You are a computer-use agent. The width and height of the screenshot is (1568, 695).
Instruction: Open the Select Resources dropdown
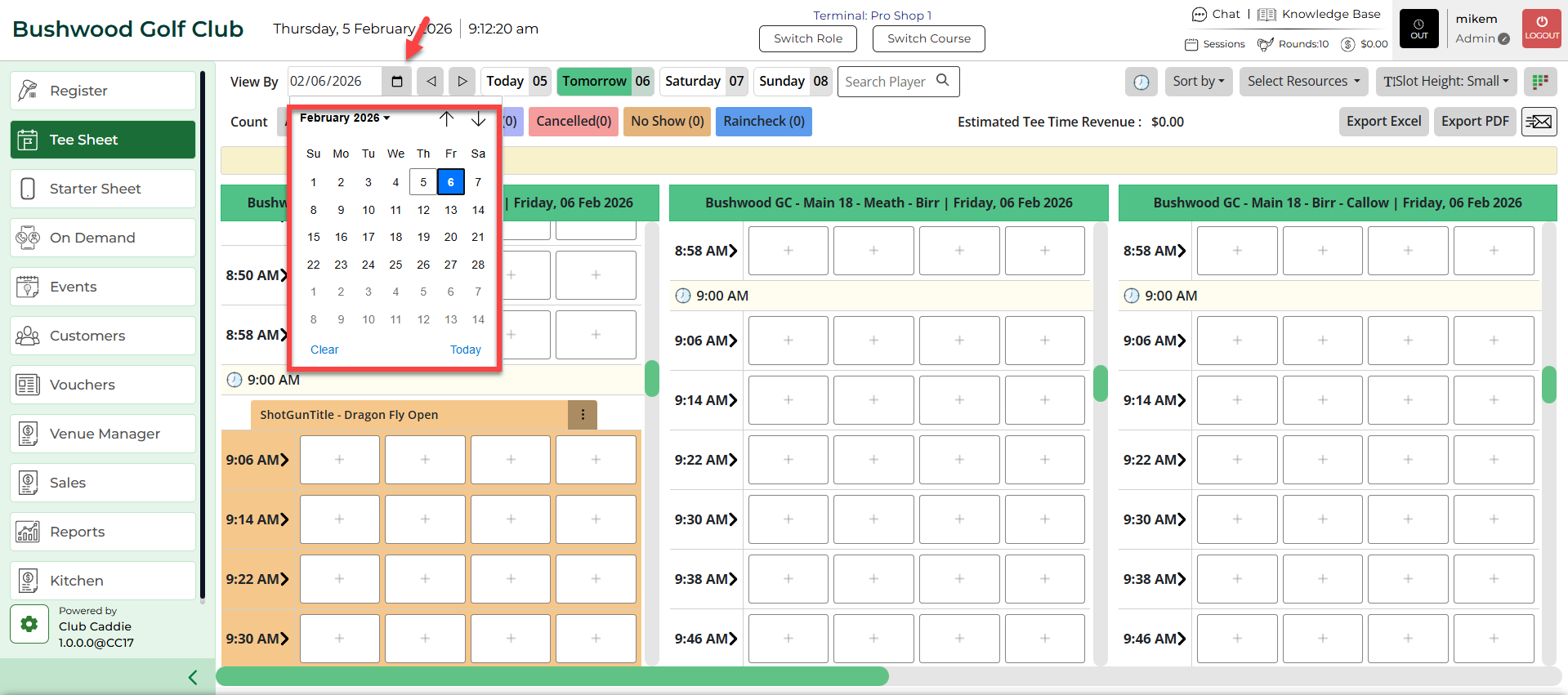1303,81
